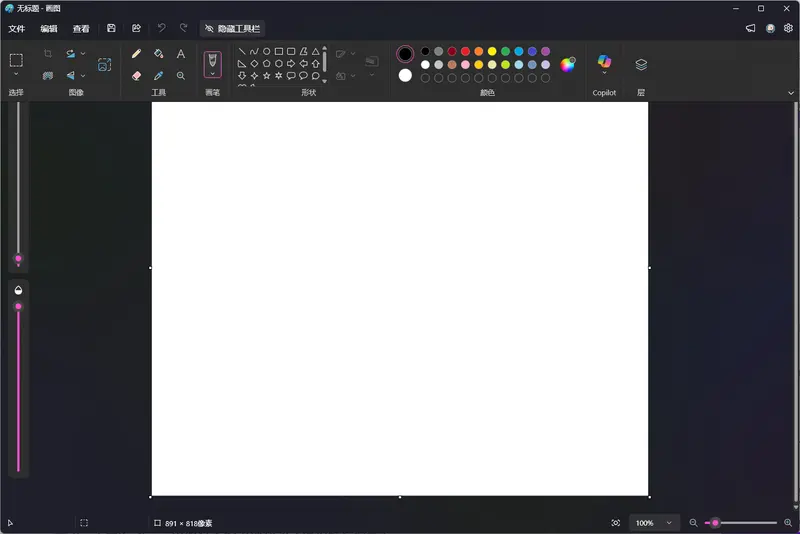Select the Fill bucket tool
This screenshot has height=534, width=800.
(159, 54)
